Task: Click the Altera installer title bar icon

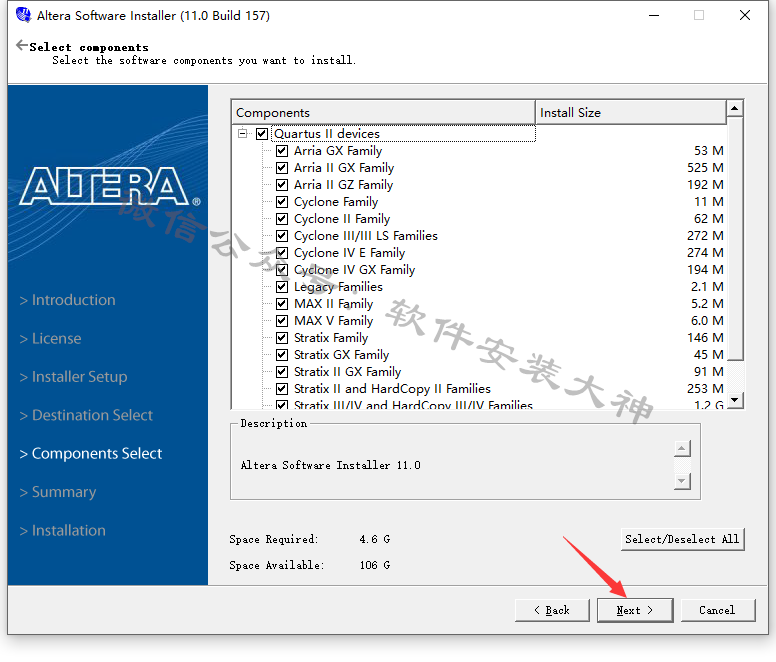Action: (23, 15)
